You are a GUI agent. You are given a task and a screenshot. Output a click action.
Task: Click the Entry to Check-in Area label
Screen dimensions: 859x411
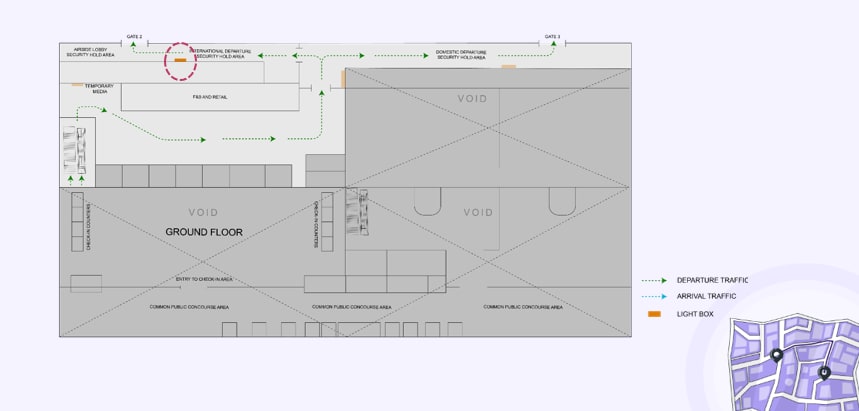pyautogui.click(x=204, y=279)
